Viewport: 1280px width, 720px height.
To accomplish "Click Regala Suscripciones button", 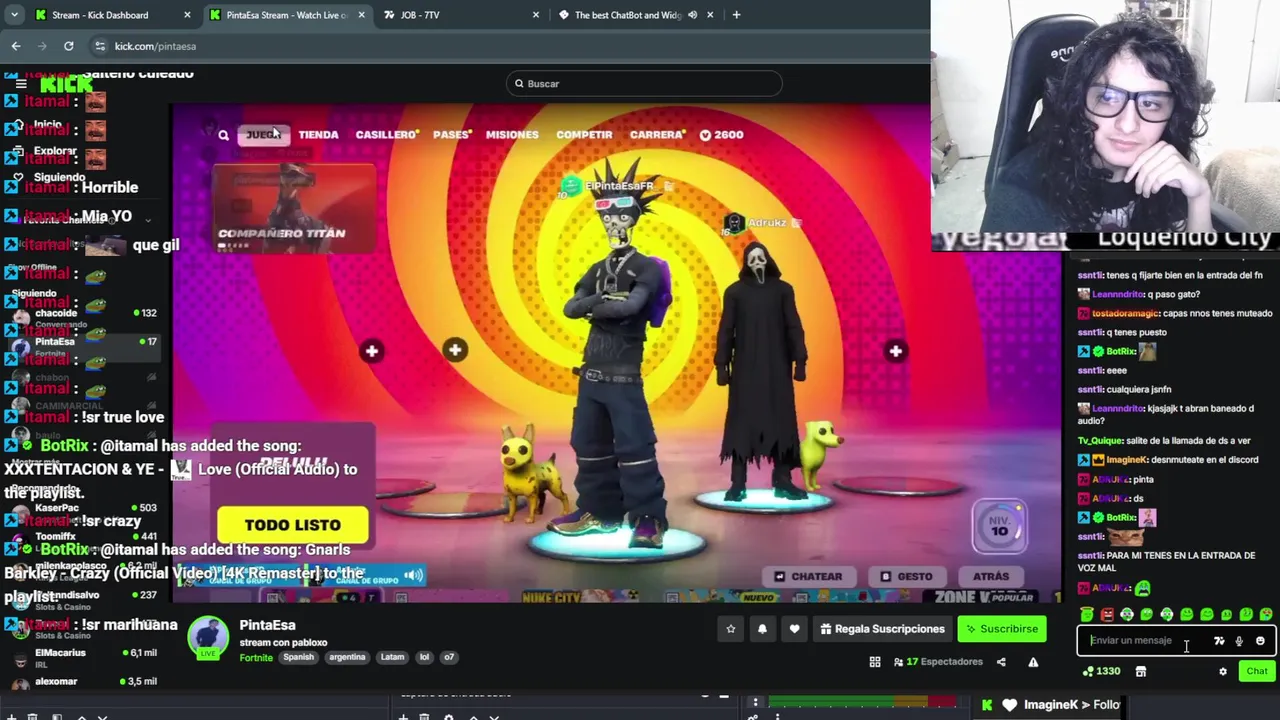I will pos(882,629).
